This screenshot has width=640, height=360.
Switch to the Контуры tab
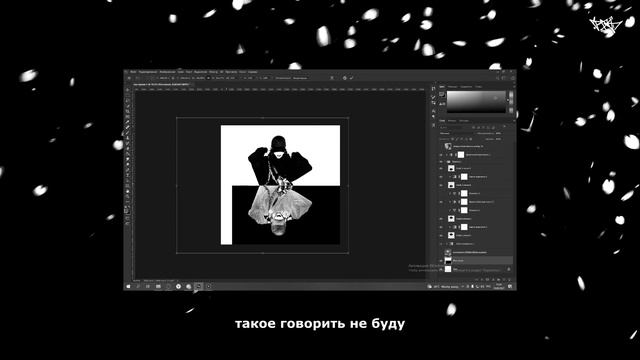point(464,121)
